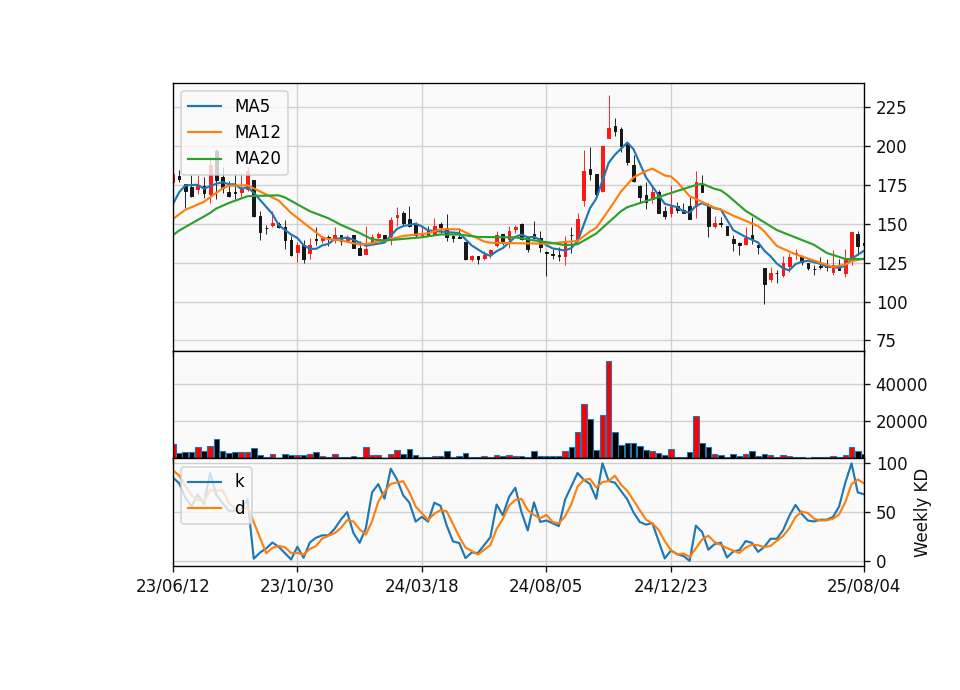
Task: Click the Weekly KD axis title
Action: pos(921,514)
